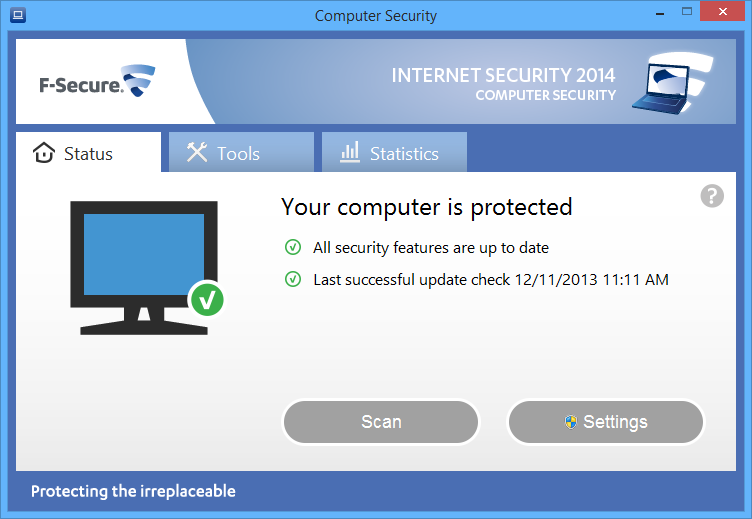Click the green checkmark badge on monitor
The image size is (752, 519).
[207, 298]
